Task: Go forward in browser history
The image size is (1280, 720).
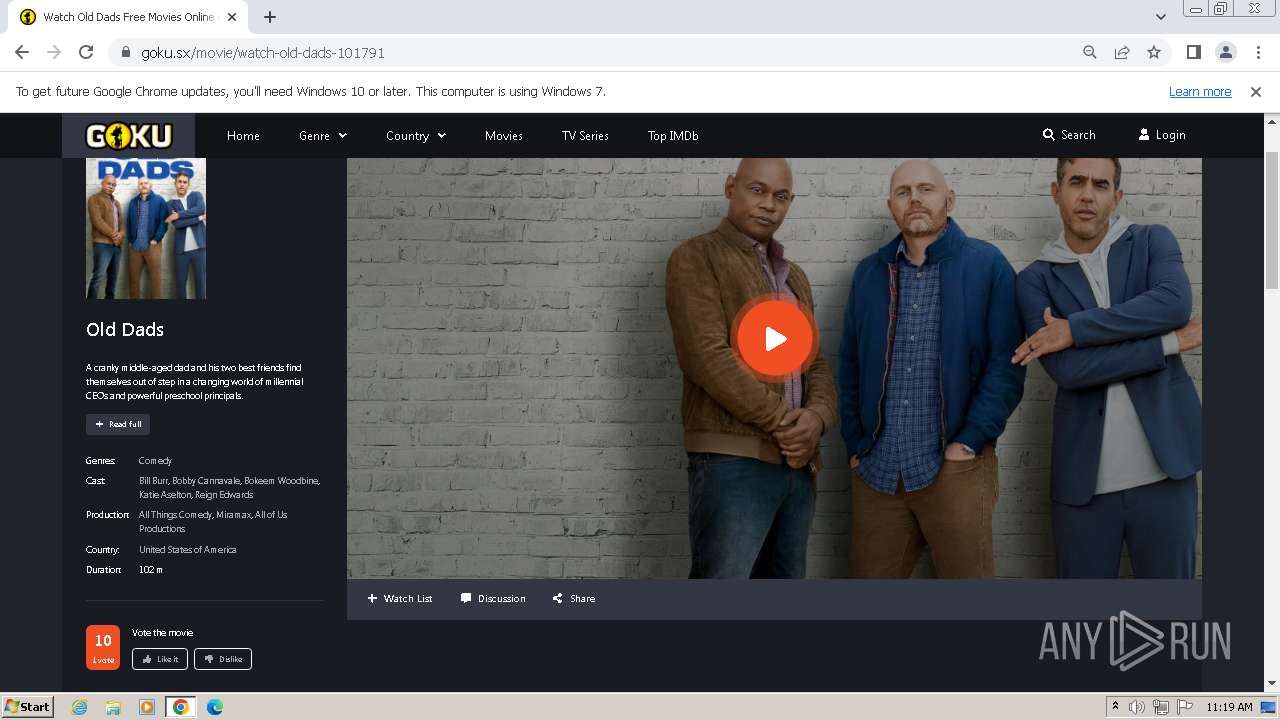Action: coord(54,52)
